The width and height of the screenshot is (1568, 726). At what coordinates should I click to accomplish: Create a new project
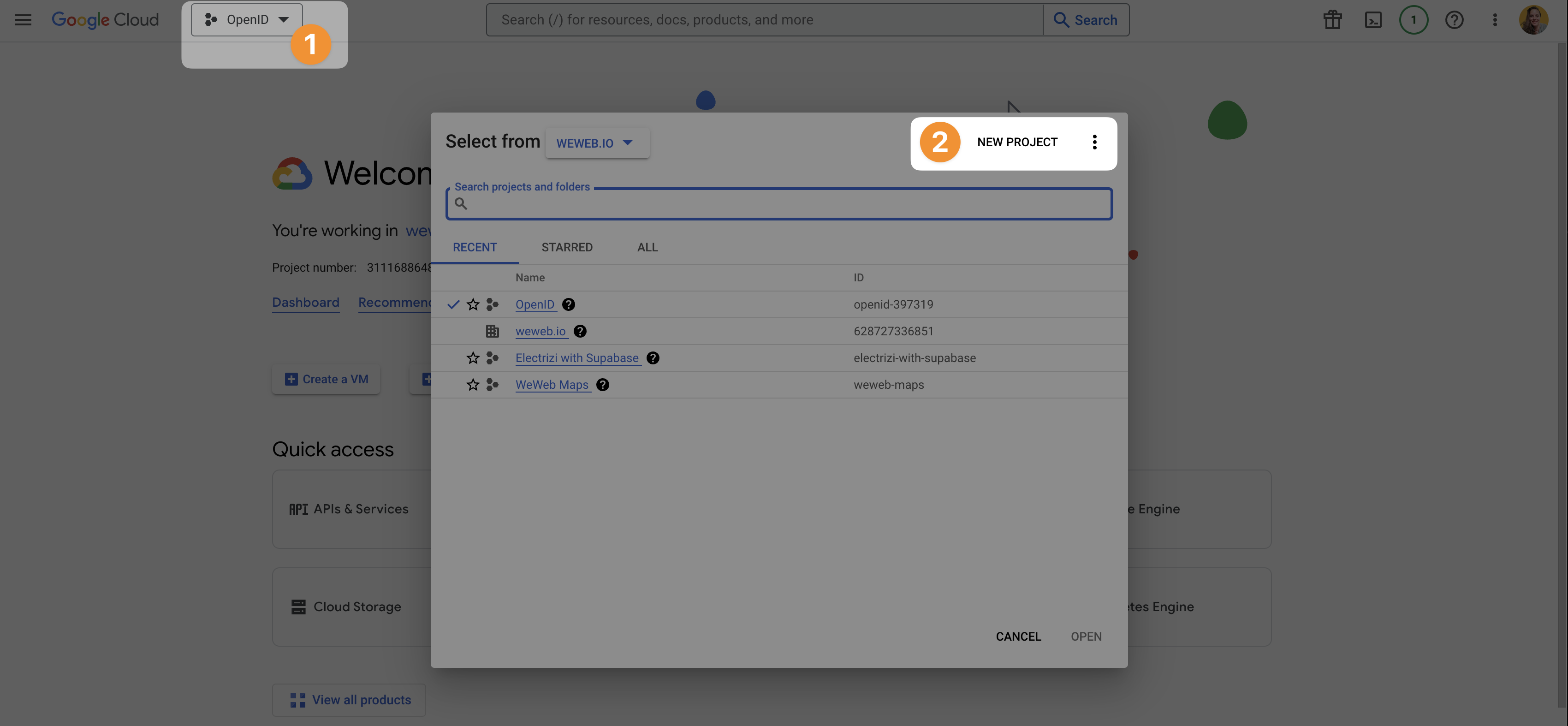point(1017,142)
